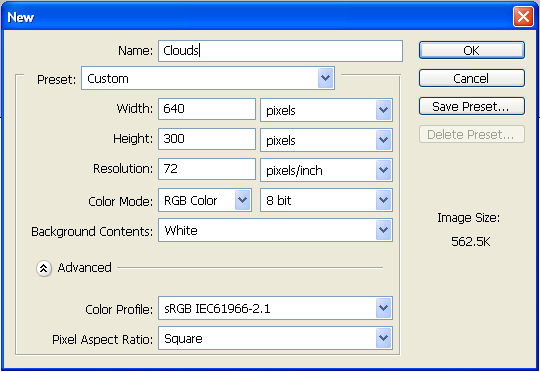Image resolution: width=540 pixels, height=372 pixels.
Task: Click the OK button
Action: point(472,50)
